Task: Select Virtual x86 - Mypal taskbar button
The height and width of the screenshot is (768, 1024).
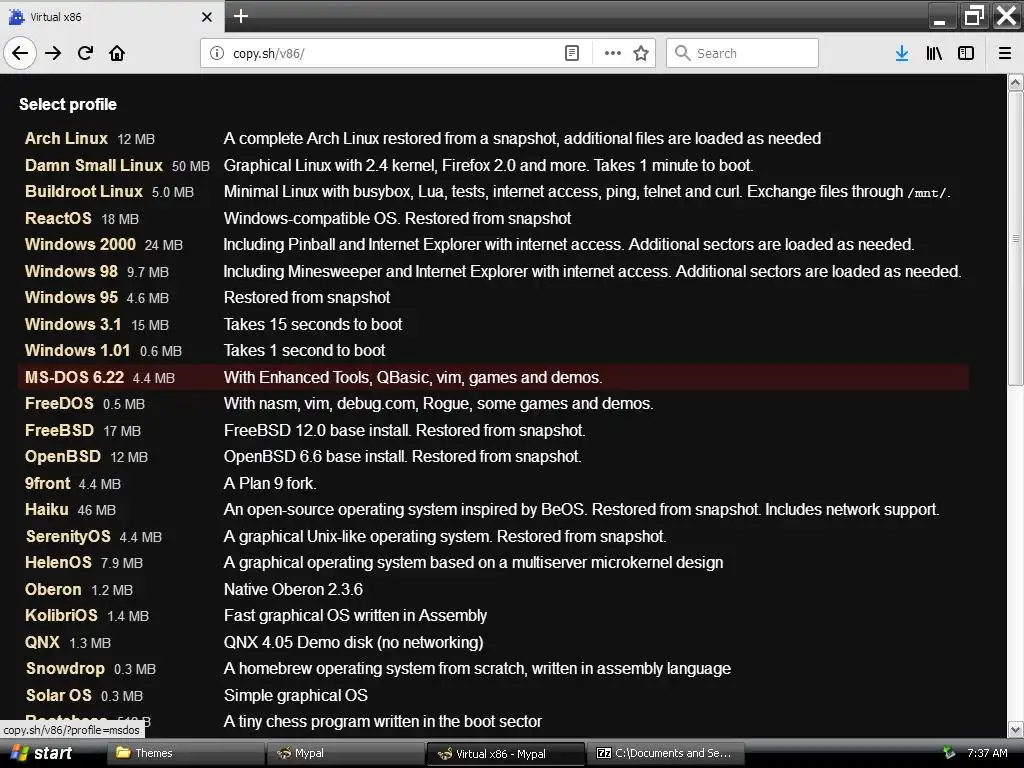Action: pos(505,753)
